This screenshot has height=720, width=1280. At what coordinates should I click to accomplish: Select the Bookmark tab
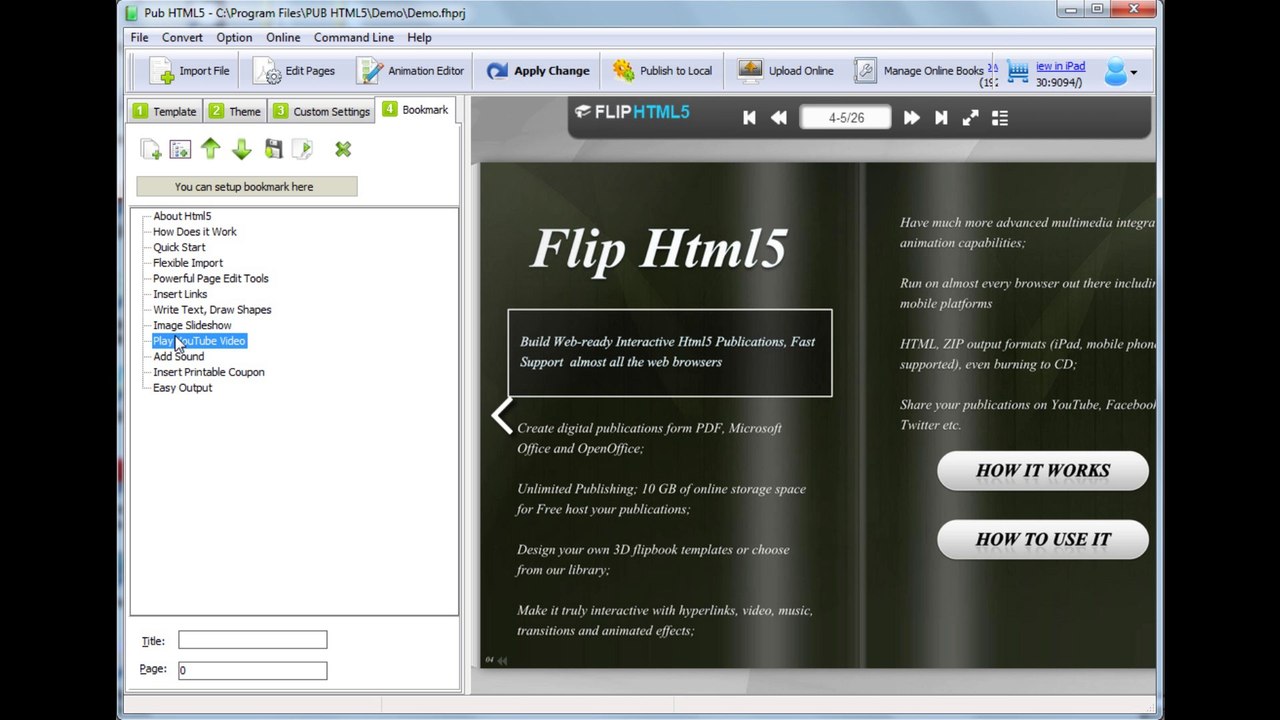click(x=415, y=110)
